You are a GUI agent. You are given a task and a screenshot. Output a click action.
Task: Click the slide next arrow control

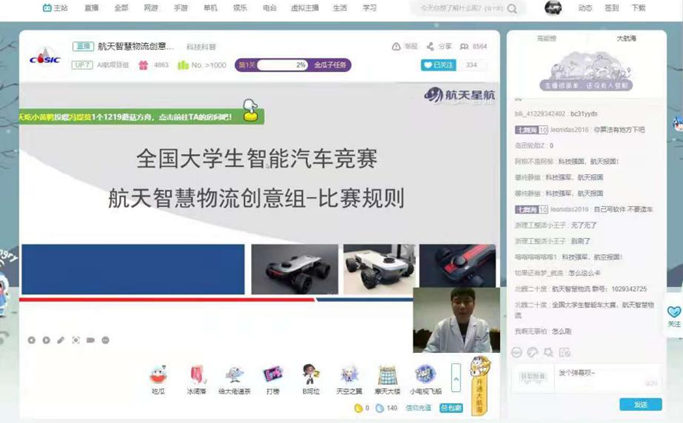[46, 340]
